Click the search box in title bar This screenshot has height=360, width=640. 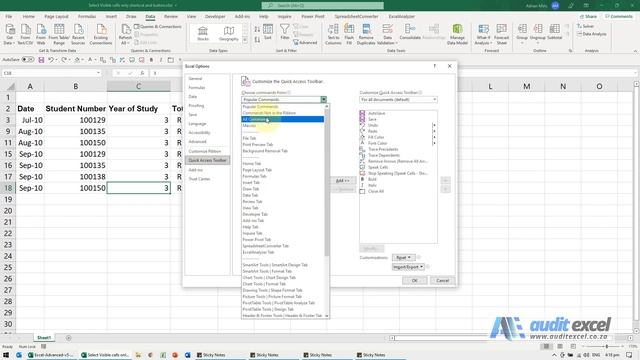point(322,5)
